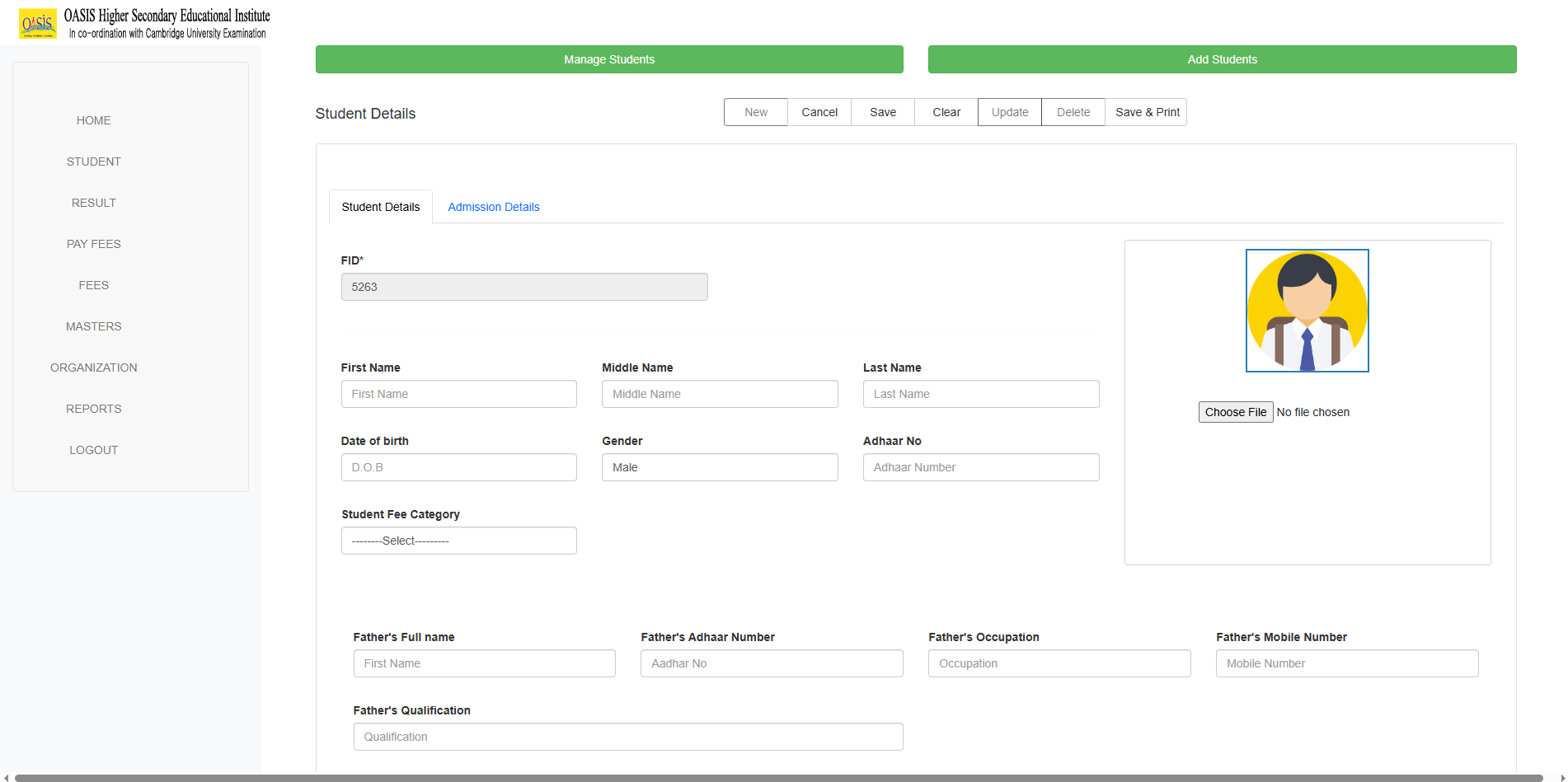Screen dimensions: 1568x782
Task: Click the student avatar placeholder image
Action: coord(1307,310)
